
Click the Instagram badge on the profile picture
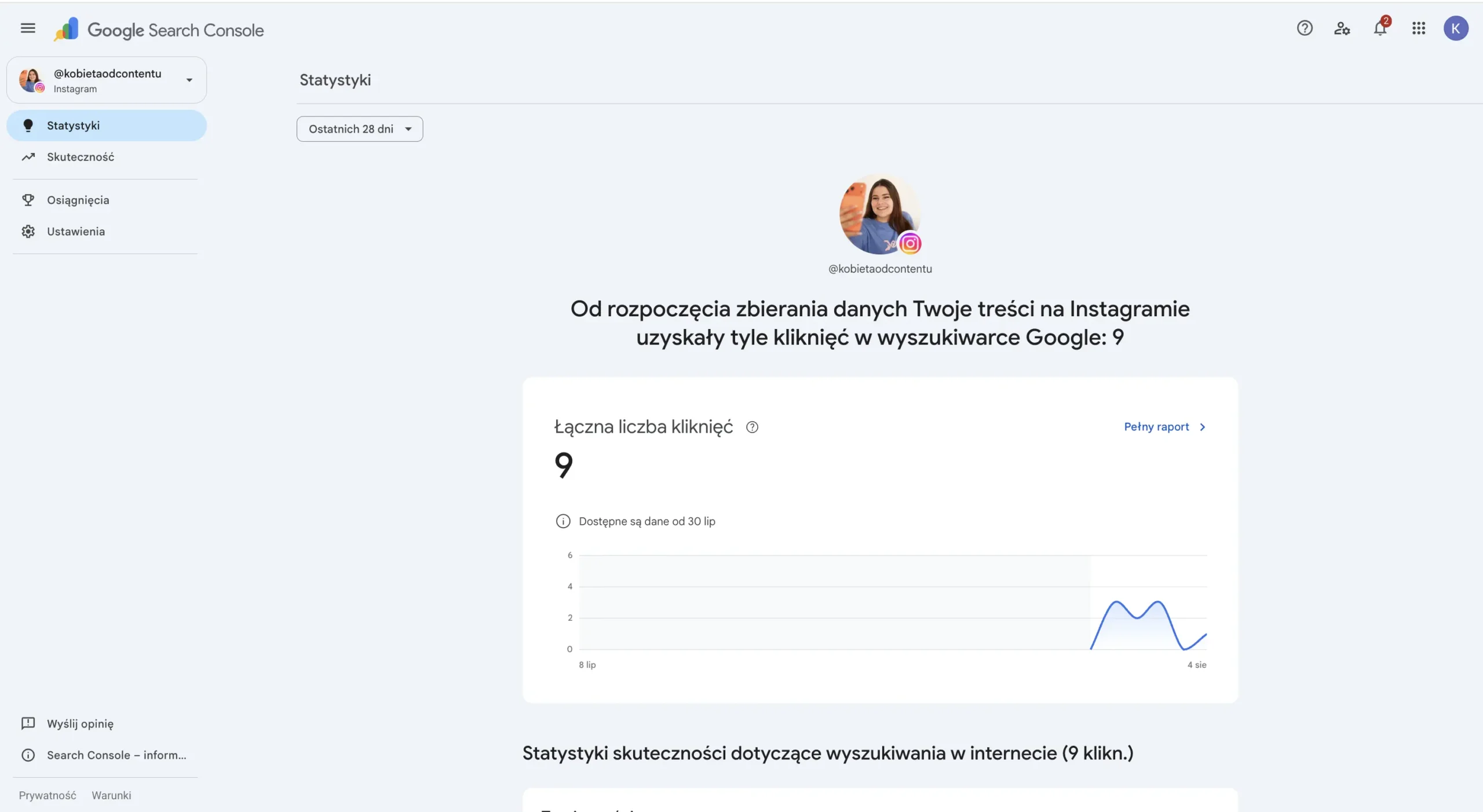(x=910, y=244)
